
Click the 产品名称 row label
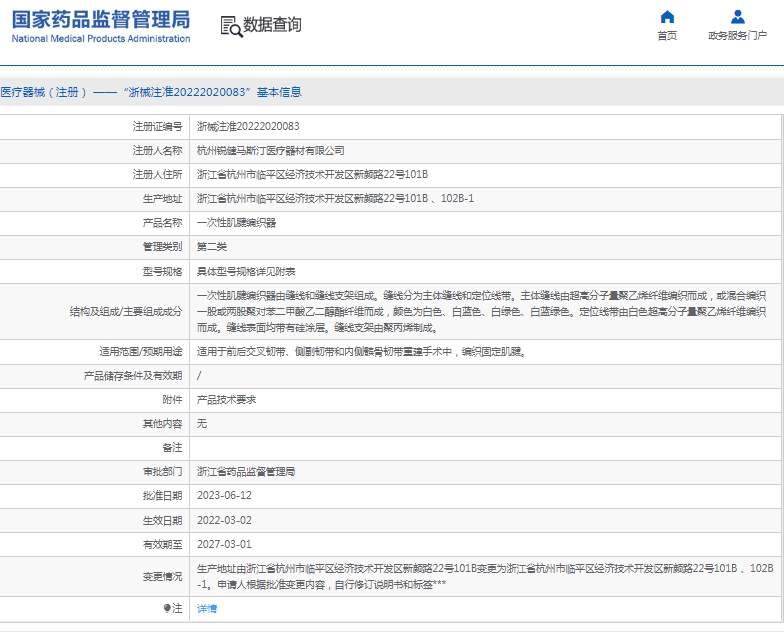click(162, 222)
